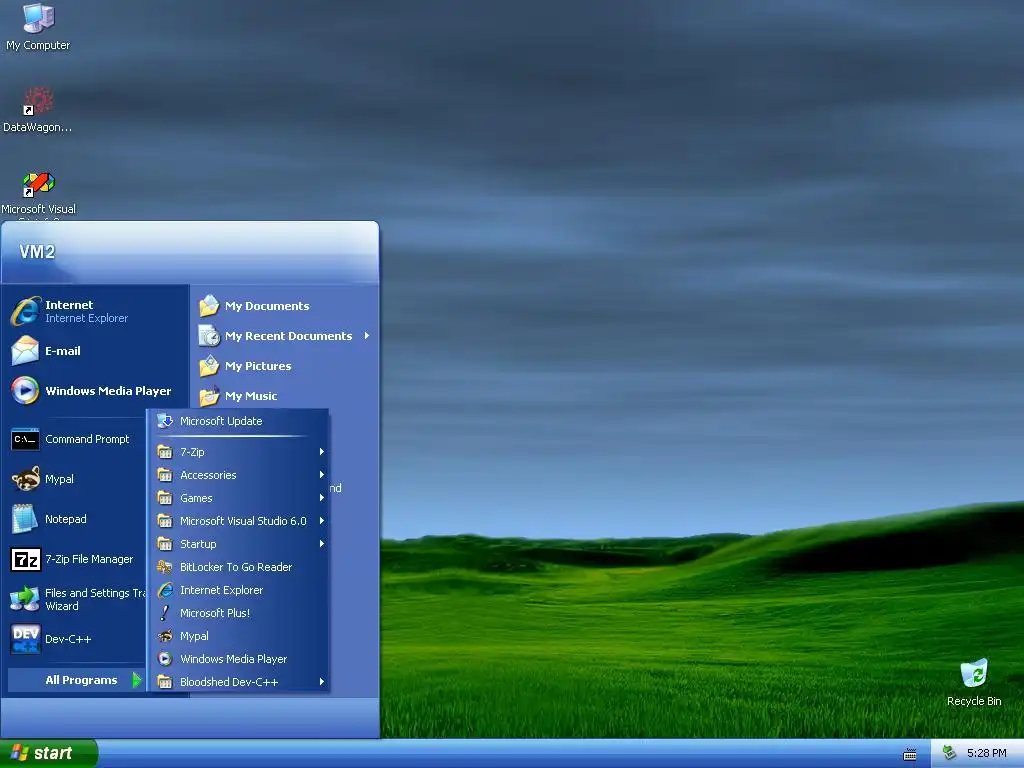Open Notepad icon

click(25, 519)
